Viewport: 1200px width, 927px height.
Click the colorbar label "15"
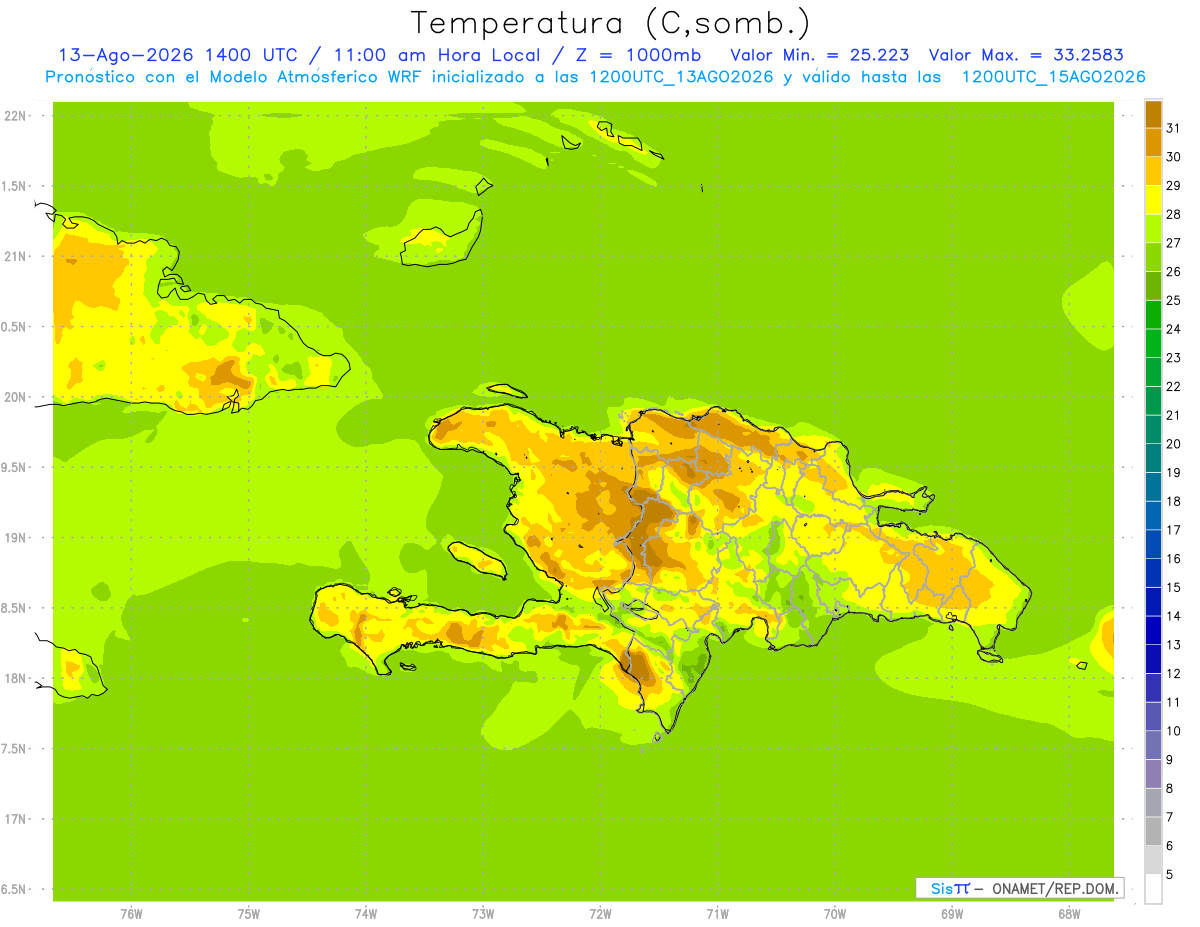coord(1173,587)
